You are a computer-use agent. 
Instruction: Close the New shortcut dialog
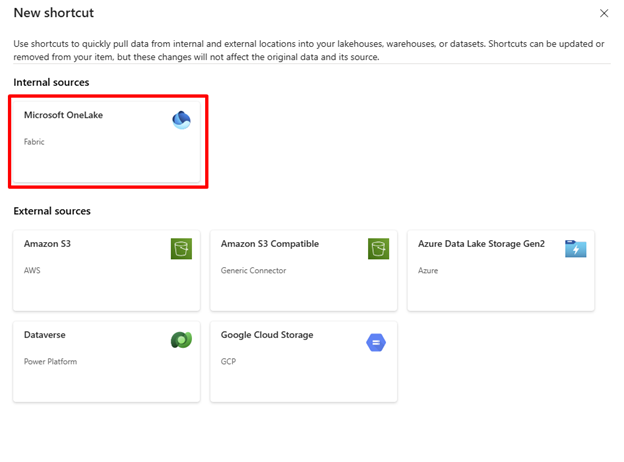[x=604, y=13]
